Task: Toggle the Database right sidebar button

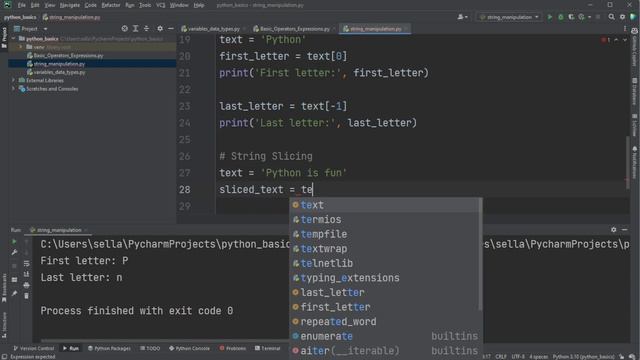Action: coord(635,91)
